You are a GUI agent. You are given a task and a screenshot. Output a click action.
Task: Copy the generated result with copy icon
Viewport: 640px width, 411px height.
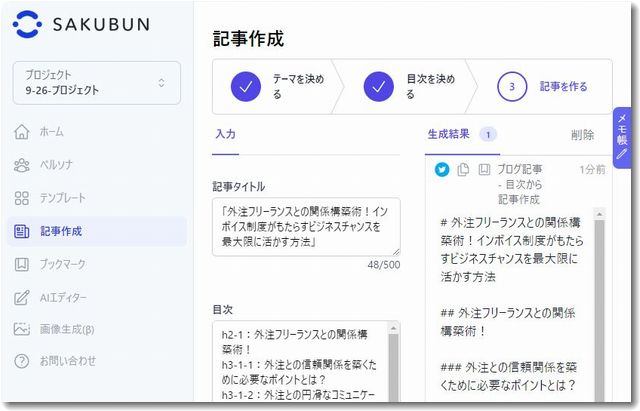point(463,169)
